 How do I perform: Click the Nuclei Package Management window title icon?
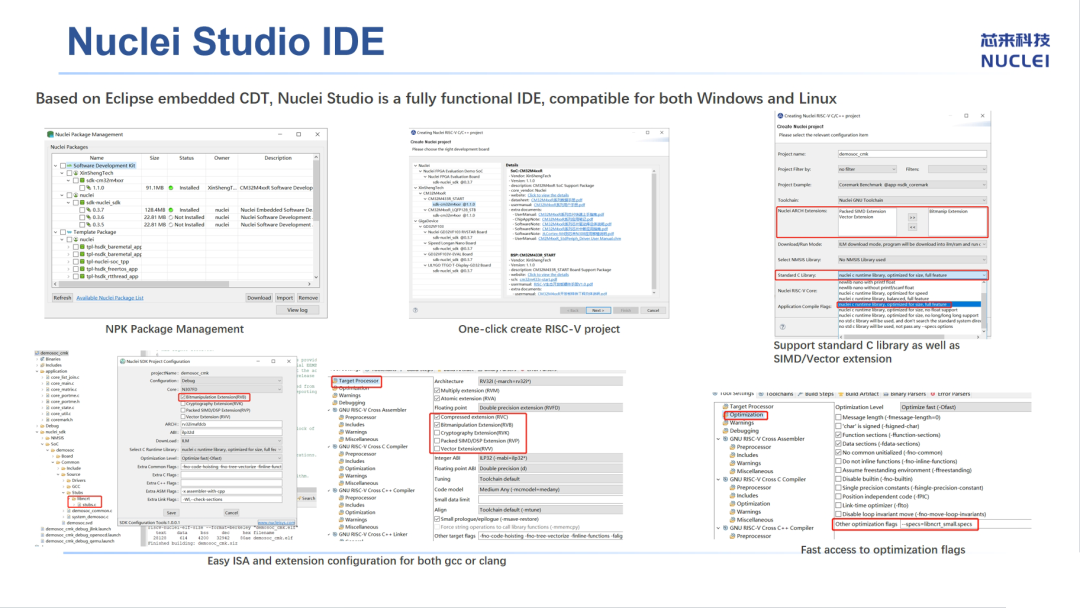coord(50,134)
